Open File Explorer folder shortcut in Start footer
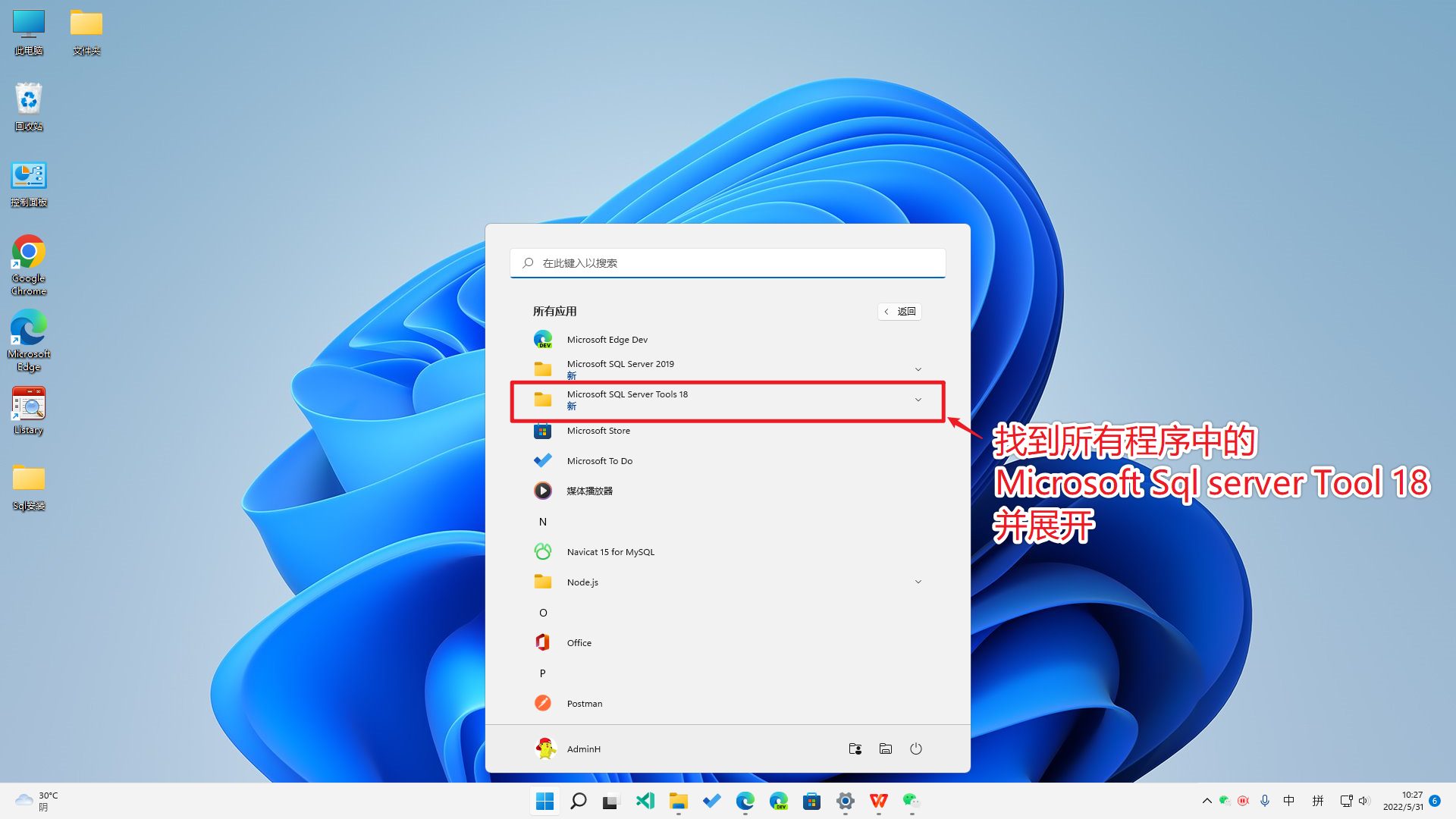Image resolution: width=1456 pixels, height=819 pixels. [x=886, y=748]
